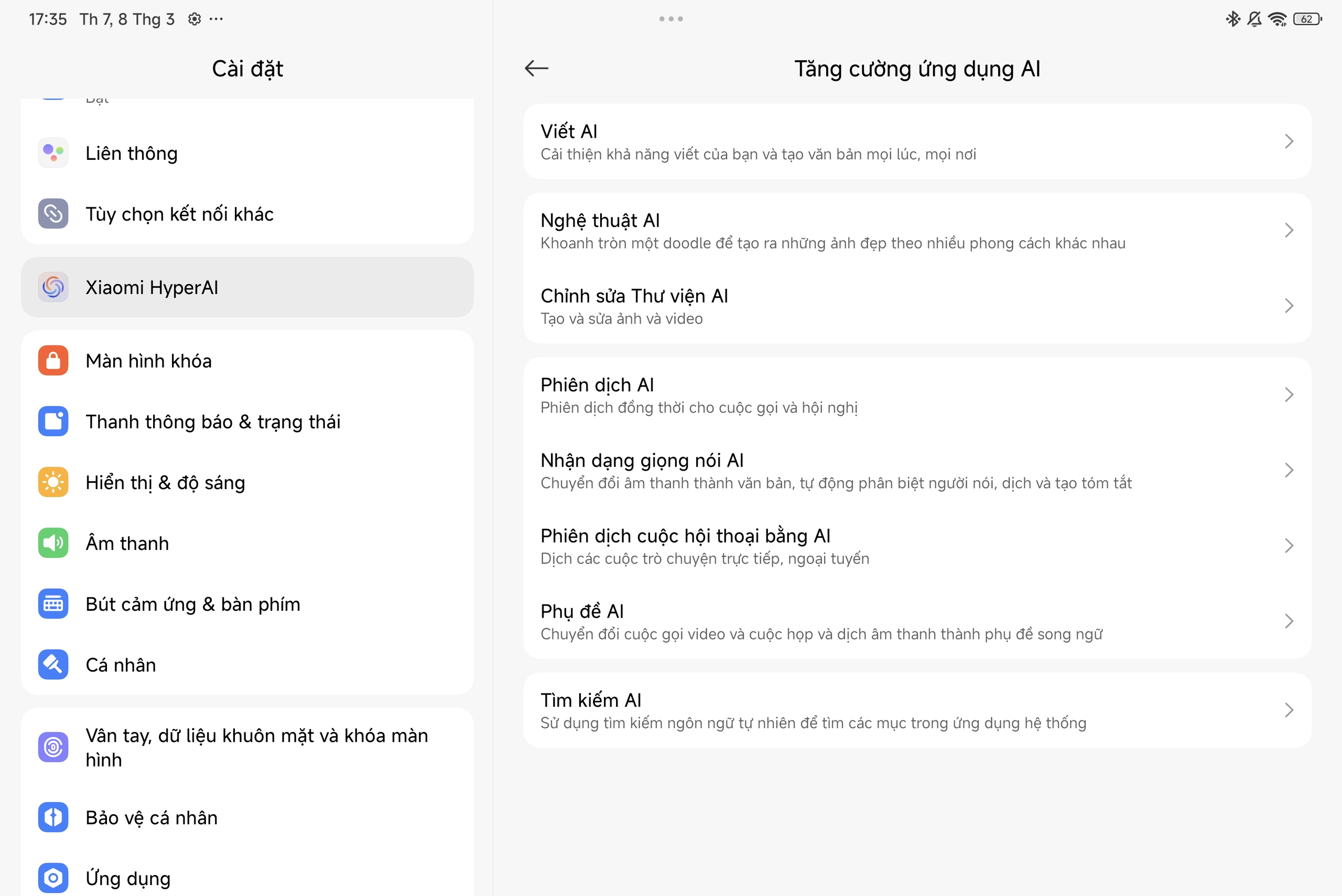Open the Phụ đề AI title
The width and height of the screenshot is (1342, 896).
tap(582, 611)
